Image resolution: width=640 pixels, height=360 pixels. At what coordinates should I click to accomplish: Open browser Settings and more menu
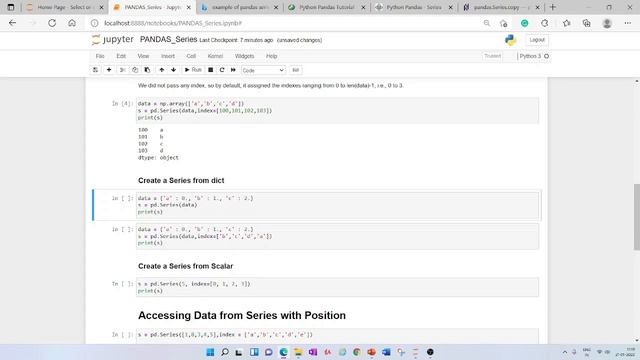click(628, 23)
